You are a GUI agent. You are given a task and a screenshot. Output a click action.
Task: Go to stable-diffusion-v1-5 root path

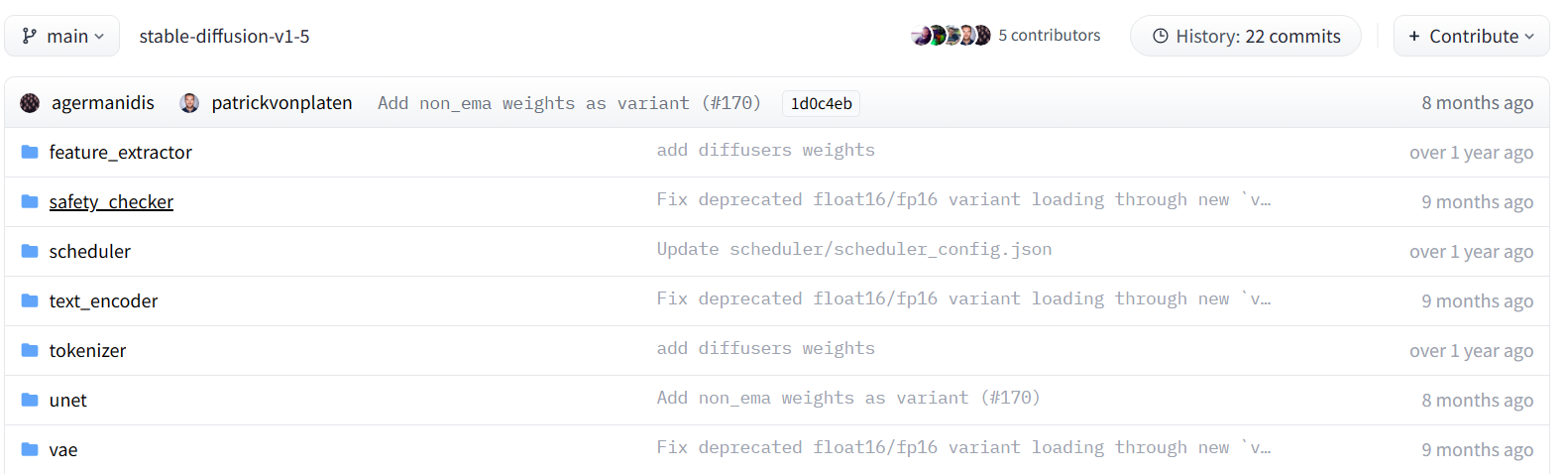click(224, 36)
